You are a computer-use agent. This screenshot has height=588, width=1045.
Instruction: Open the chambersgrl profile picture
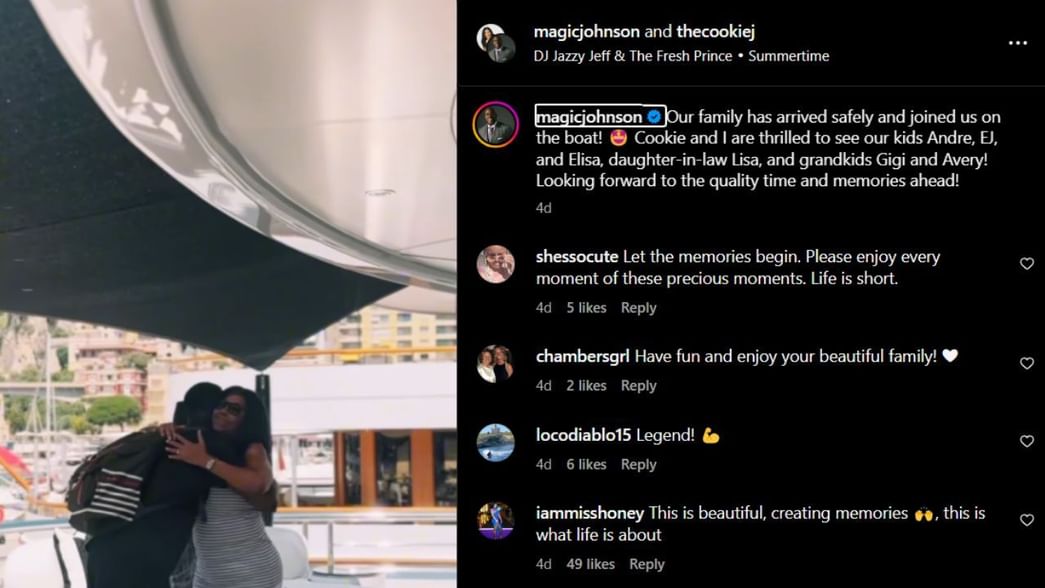point(495,363)
